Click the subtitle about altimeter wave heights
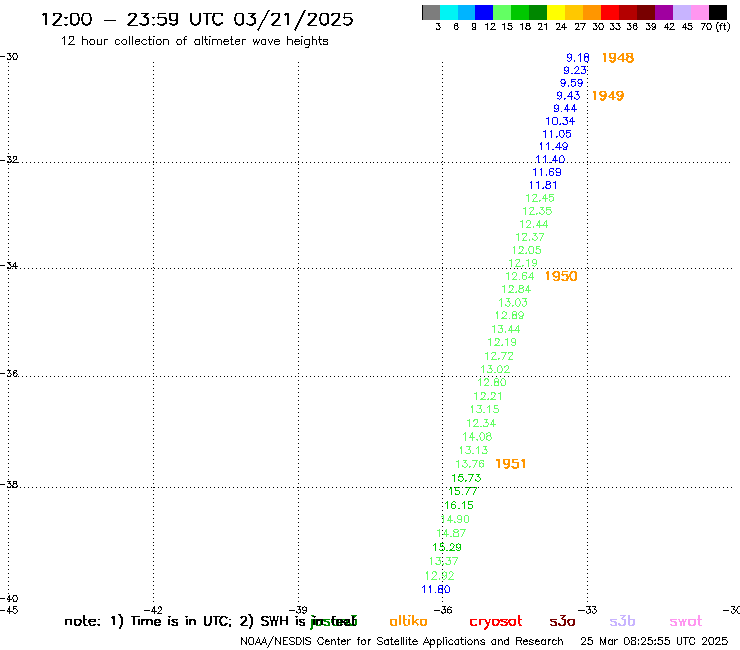Image resolution: width=740 pixels, height=650 pixels. pos(194,41)
